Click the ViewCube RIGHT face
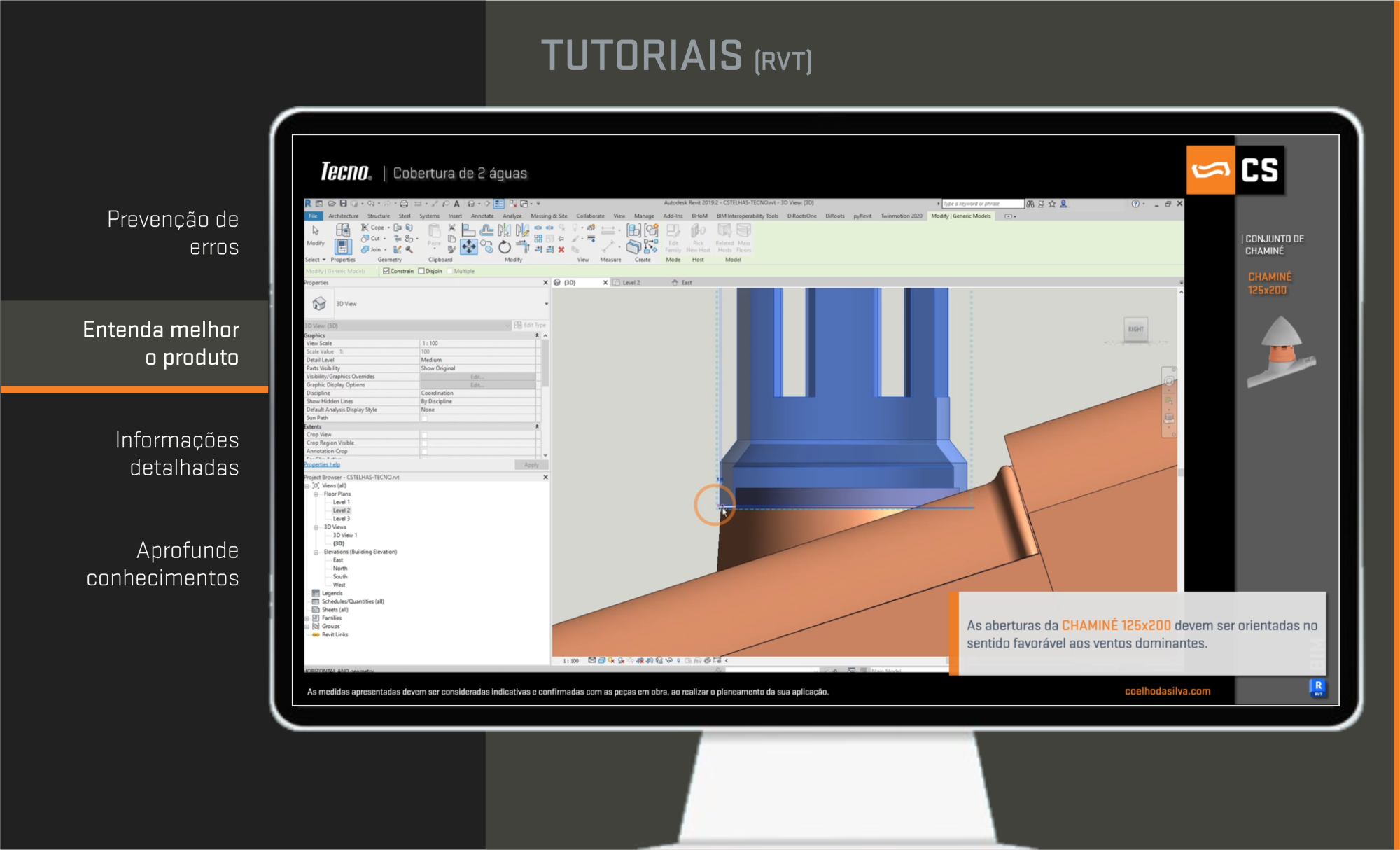 (1135, 329)
